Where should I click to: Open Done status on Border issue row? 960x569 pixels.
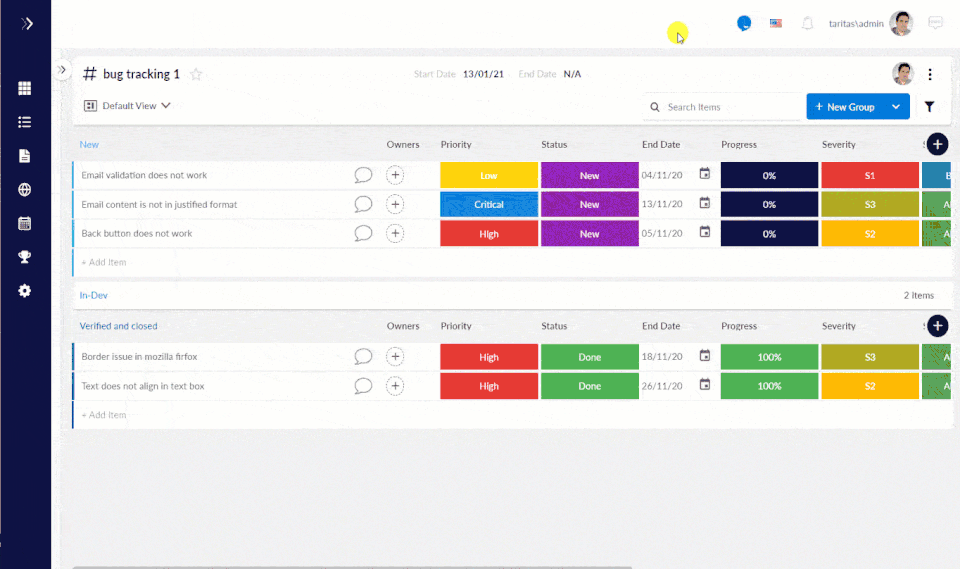(x=590, y=357)
